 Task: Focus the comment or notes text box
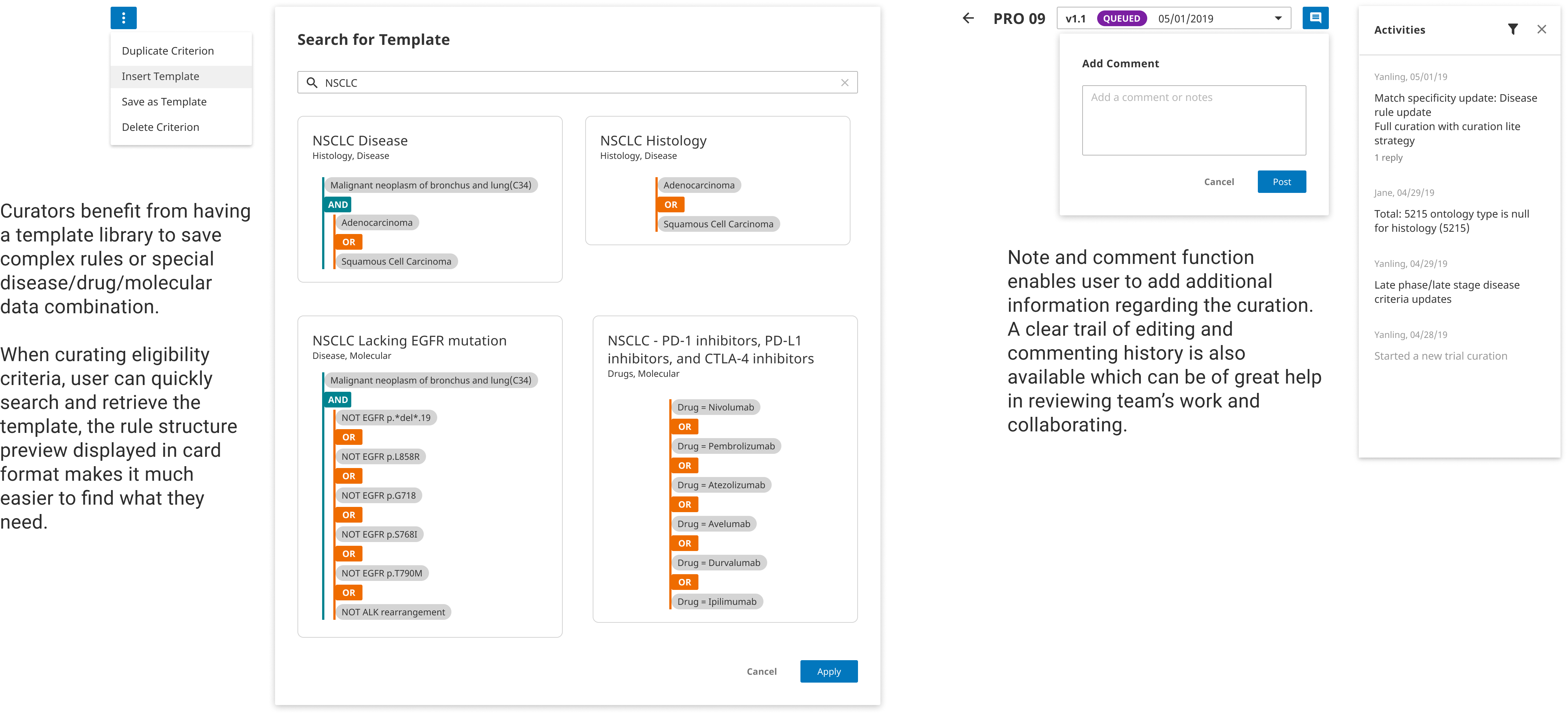[1194, 120]
